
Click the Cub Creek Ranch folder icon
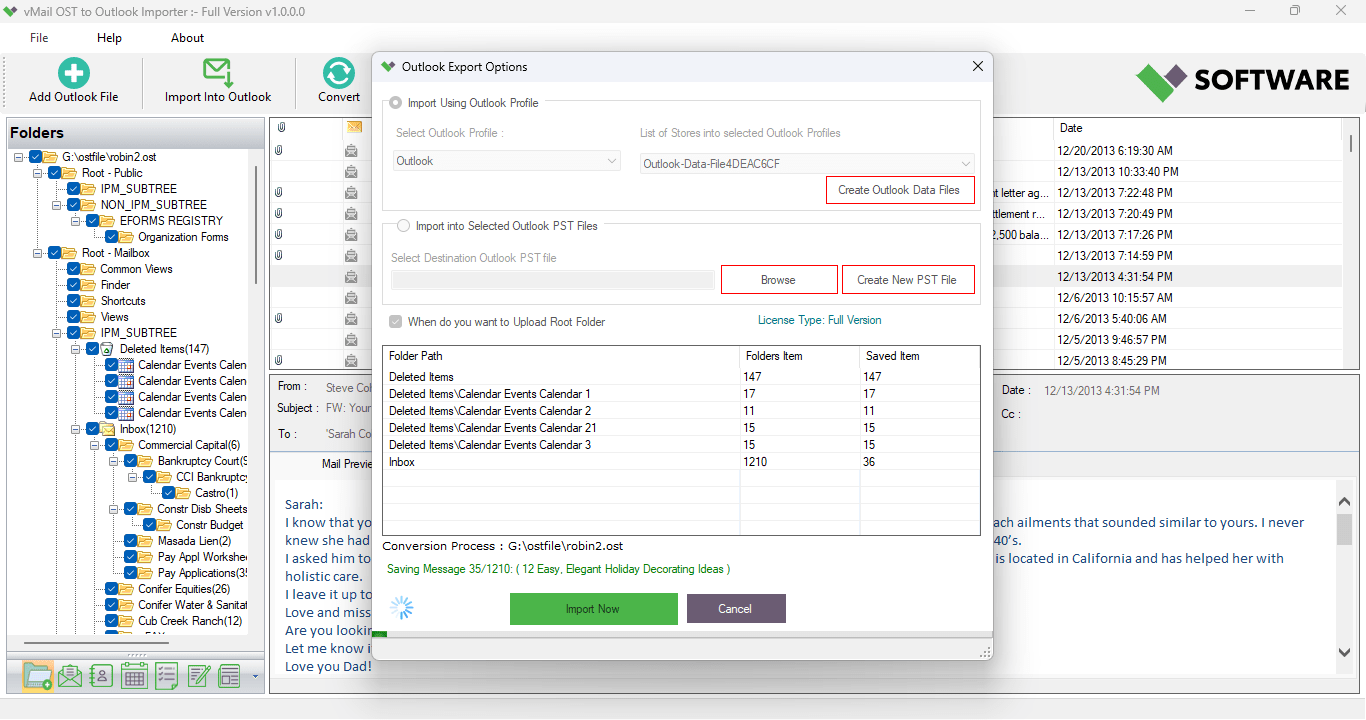pyautogui.click(x=126, y=621)
